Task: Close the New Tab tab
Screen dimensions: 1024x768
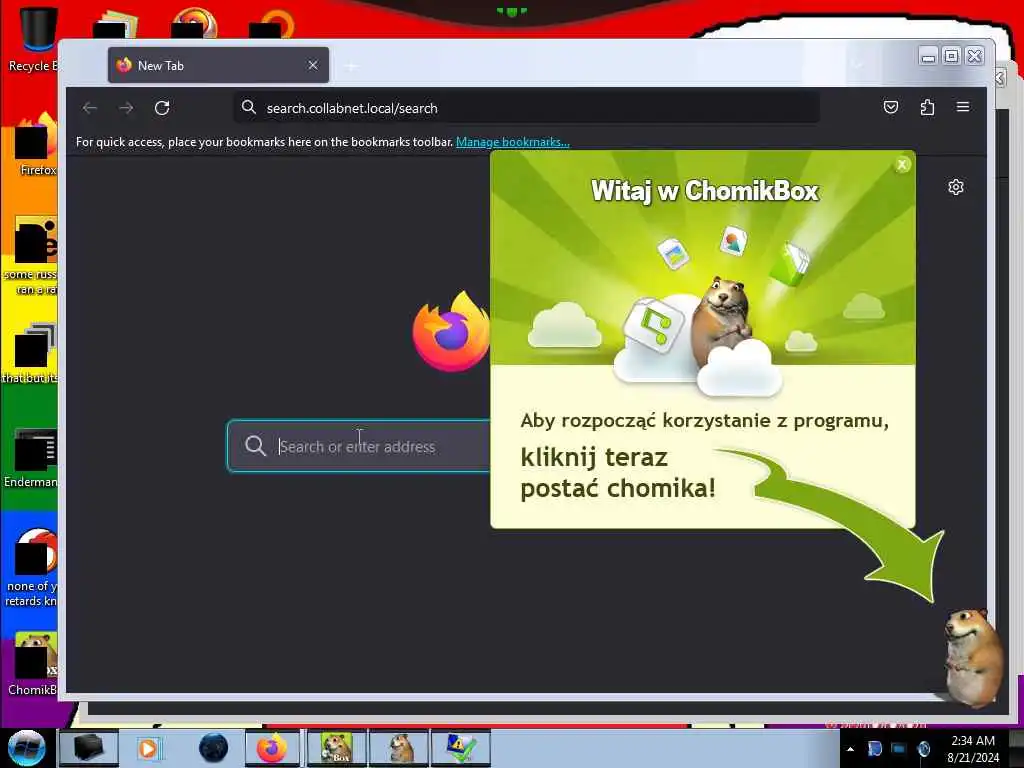Action: [x=313, y=65]
